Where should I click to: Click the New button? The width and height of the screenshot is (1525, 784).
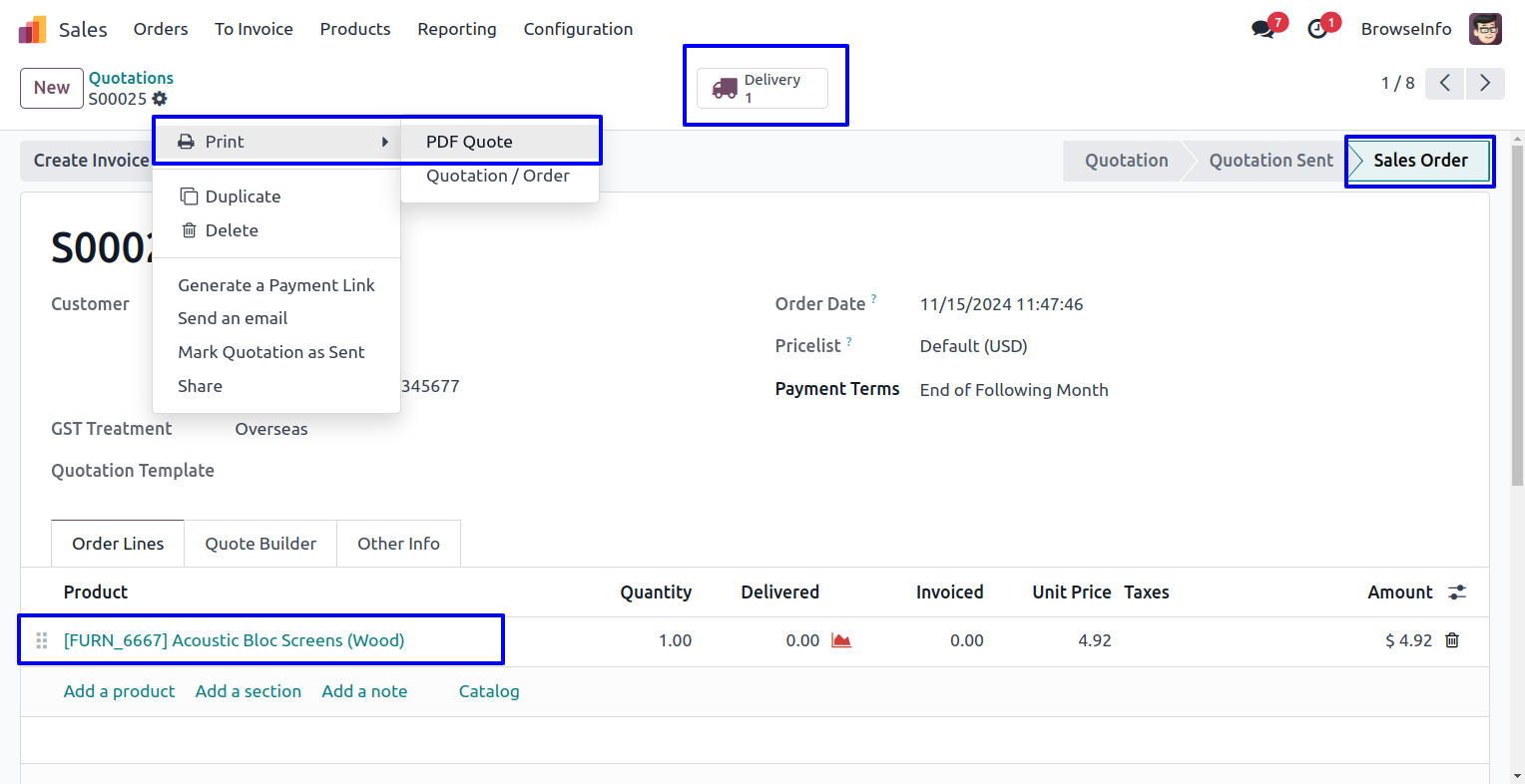pyautogui.click(x=52, y=88)
